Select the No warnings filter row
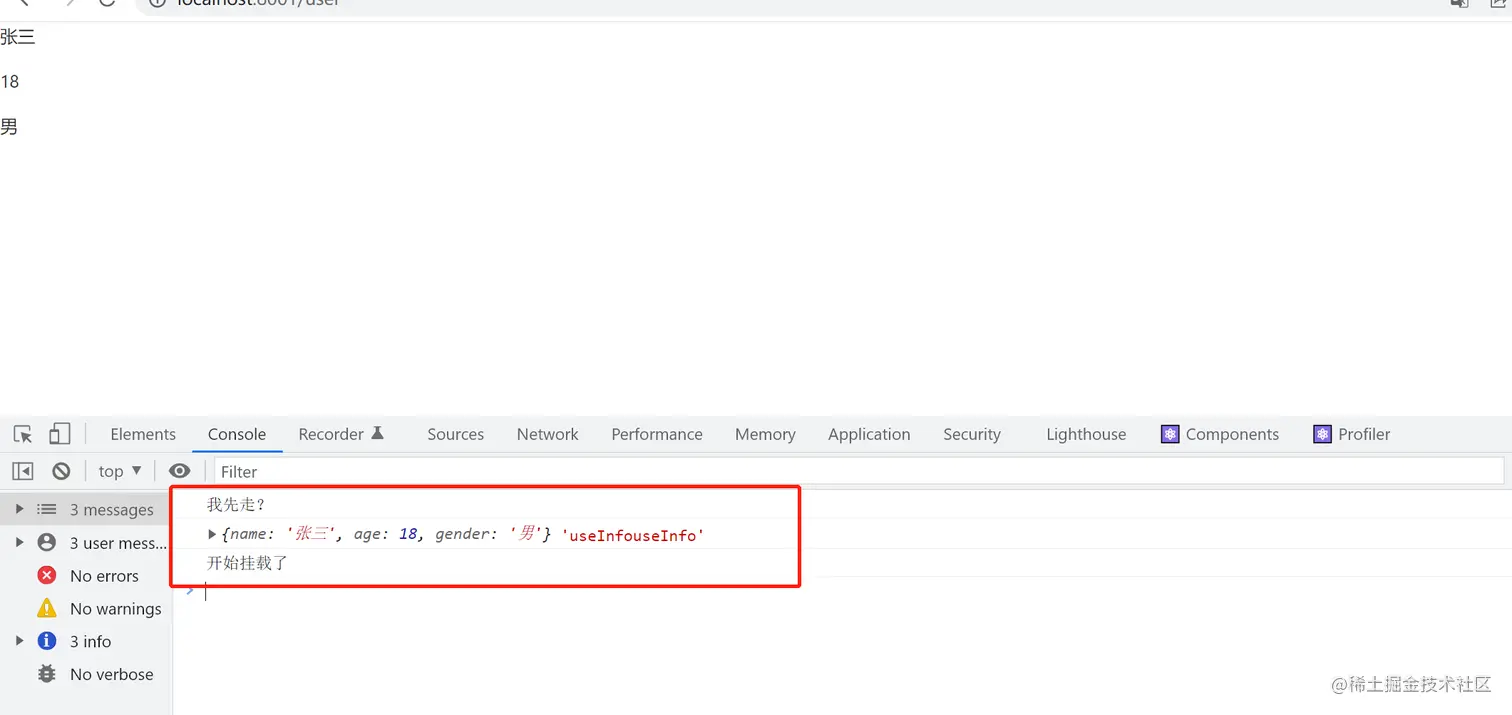1512x715 pixels. click(86, 608)
